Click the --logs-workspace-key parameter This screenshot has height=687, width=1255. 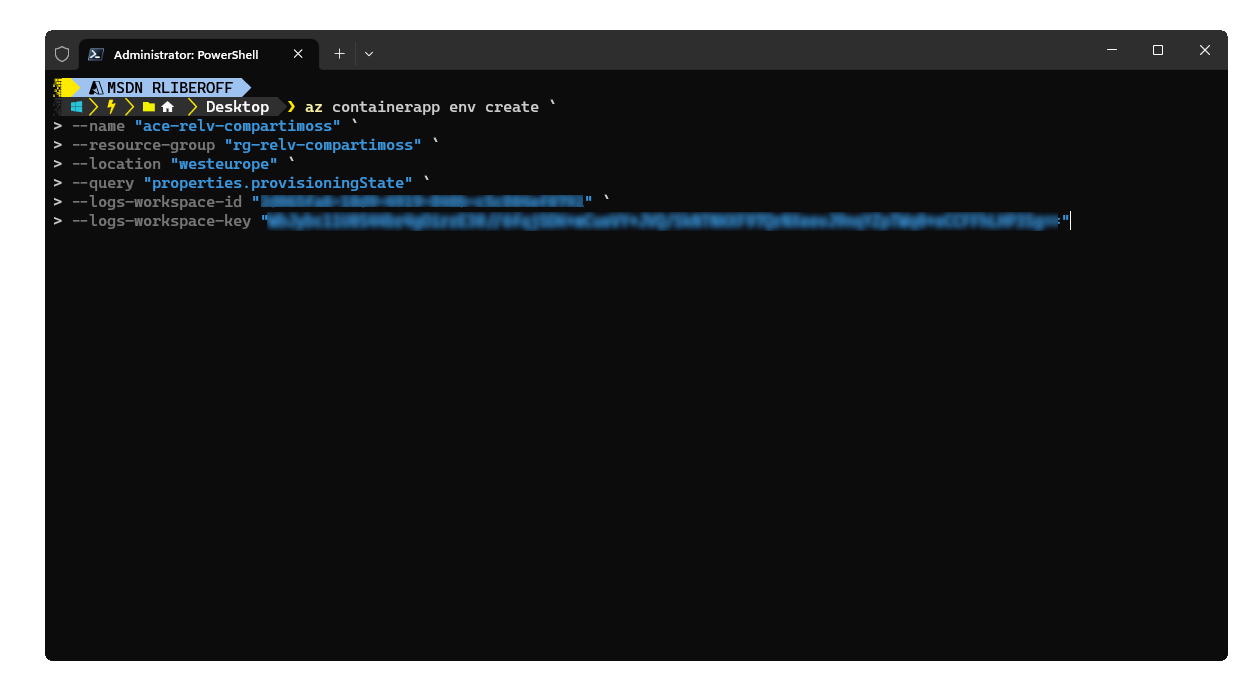161,221
